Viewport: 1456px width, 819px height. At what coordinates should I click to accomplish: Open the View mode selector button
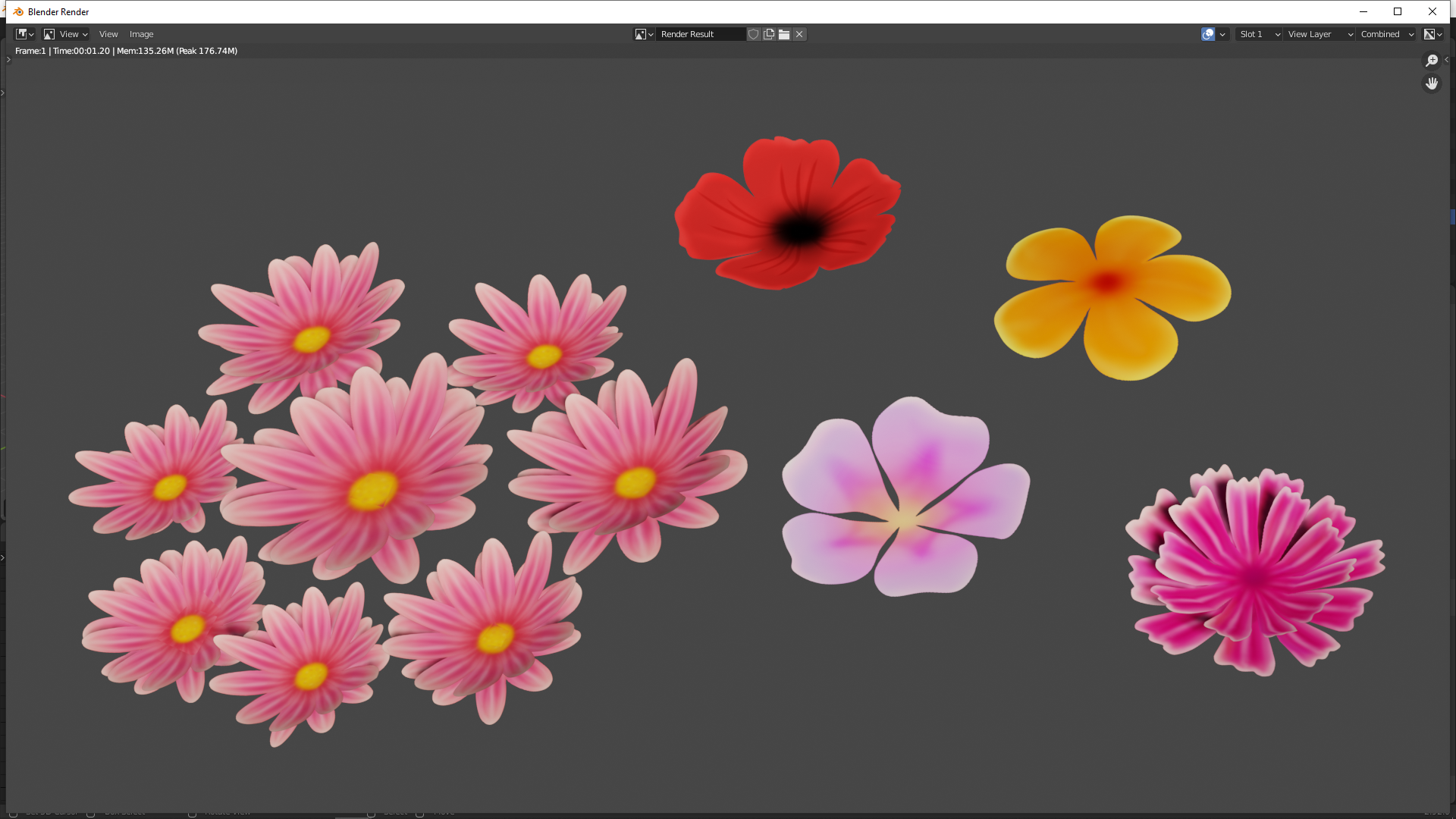click(65, 34)
